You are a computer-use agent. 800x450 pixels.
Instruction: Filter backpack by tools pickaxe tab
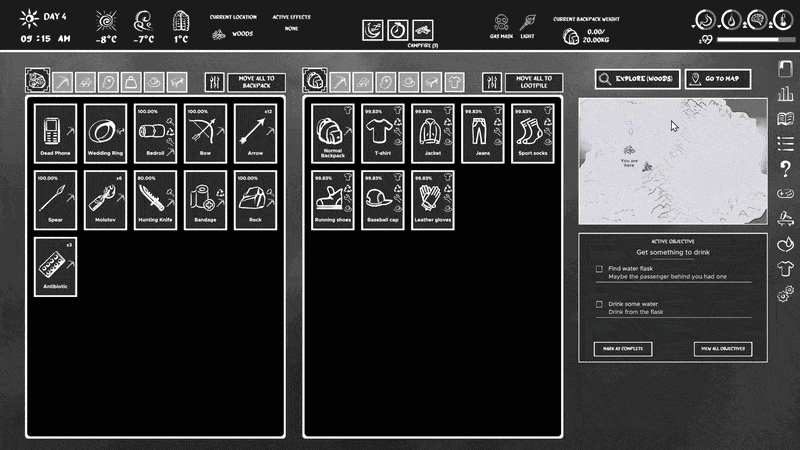(x=340, y=82)
